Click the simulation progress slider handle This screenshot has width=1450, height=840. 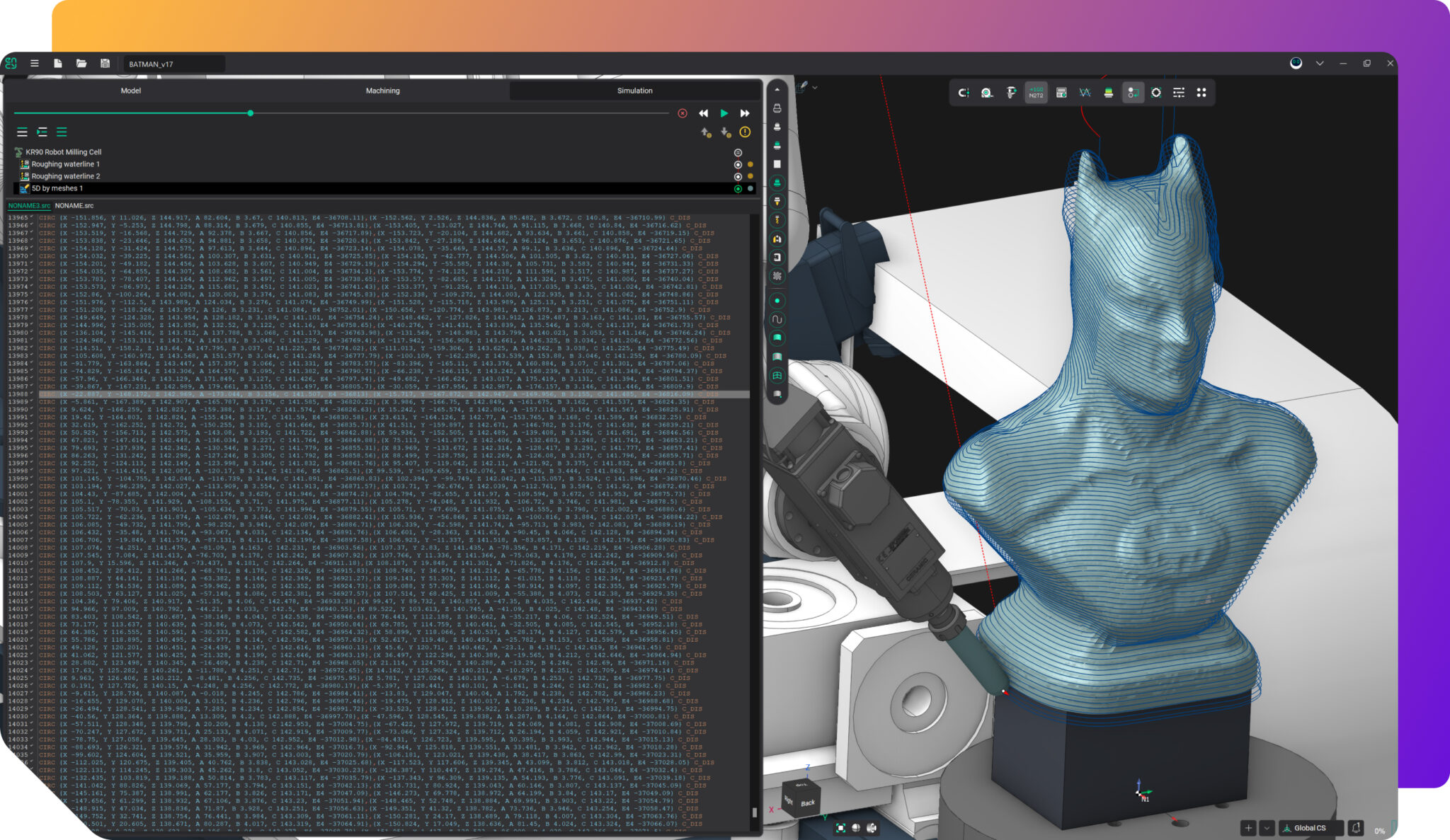(251, 113)
